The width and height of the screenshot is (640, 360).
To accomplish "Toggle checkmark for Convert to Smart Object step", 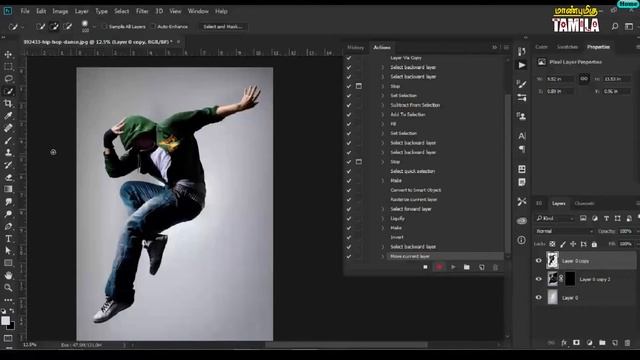I will [349, 190].
